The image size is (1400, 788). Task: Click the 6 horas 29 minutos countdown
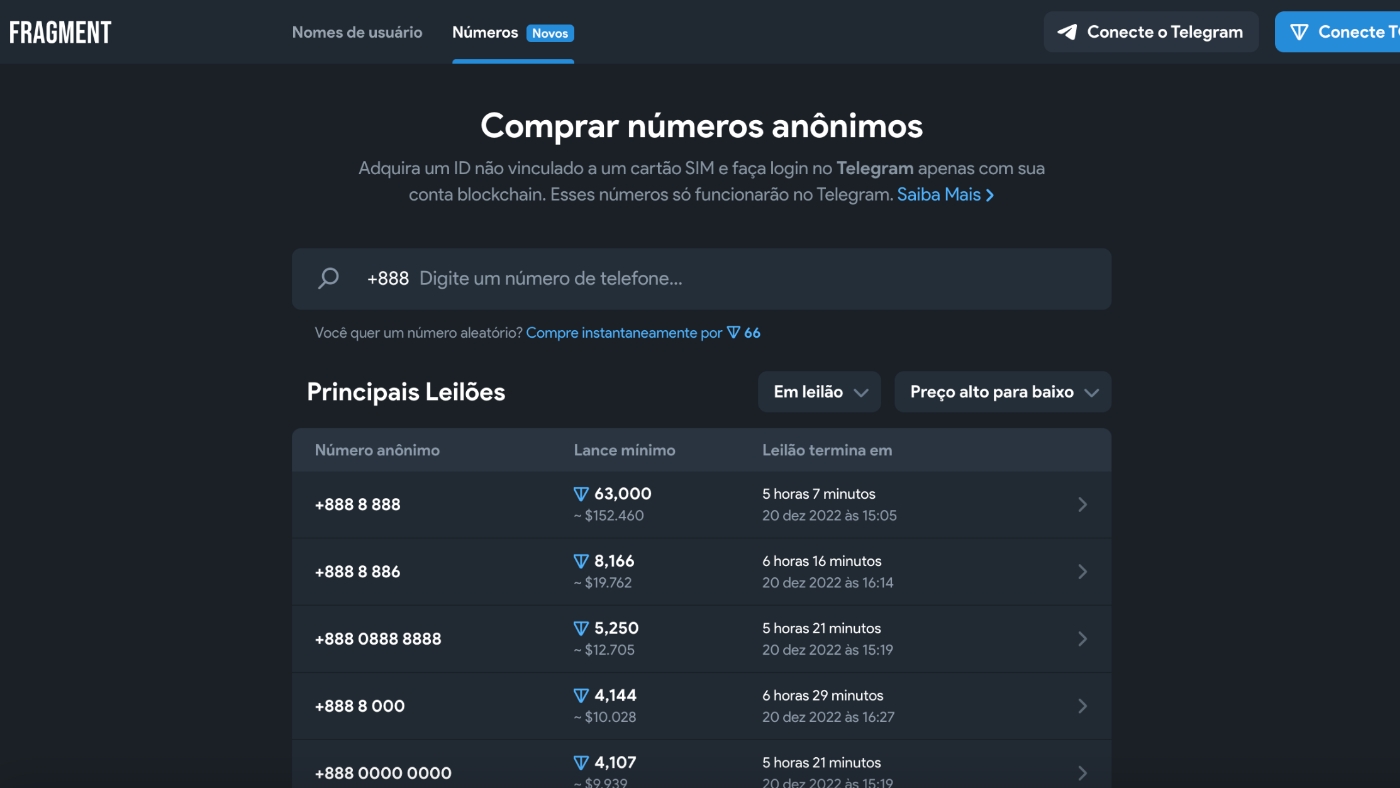823,695
